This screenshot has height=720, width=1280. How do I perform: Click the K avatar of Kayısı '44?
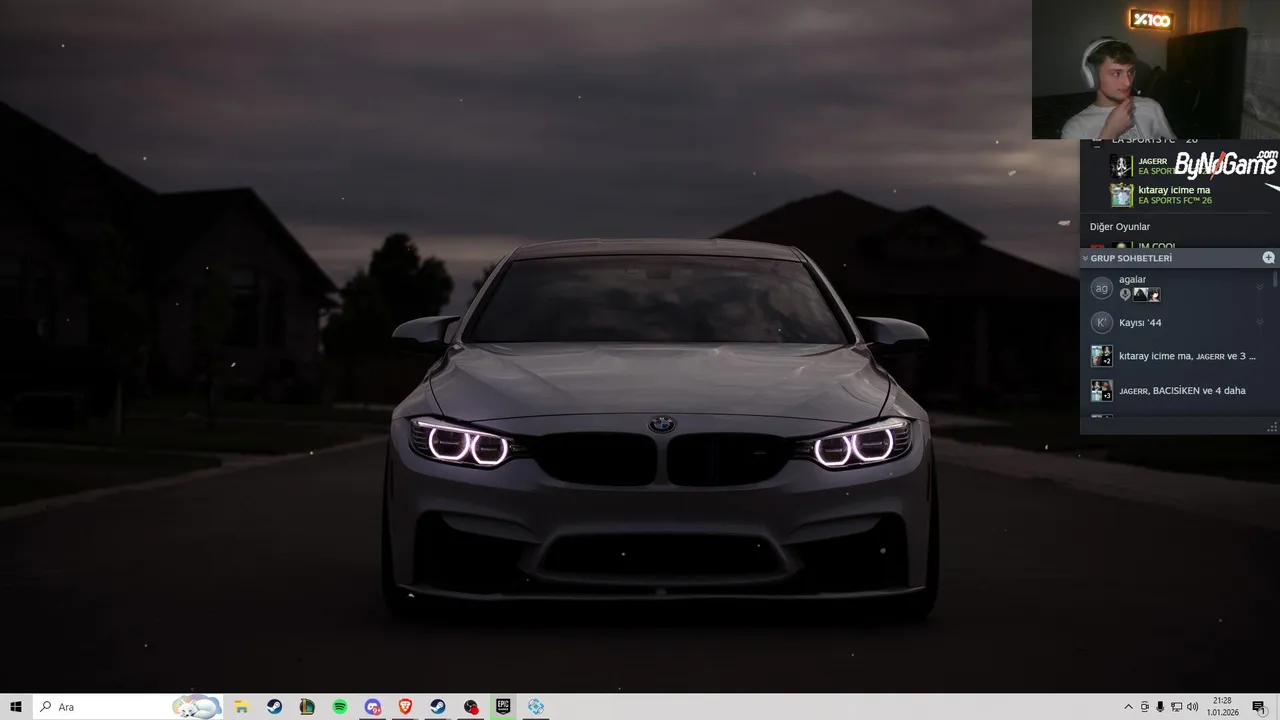point(1101,322)
